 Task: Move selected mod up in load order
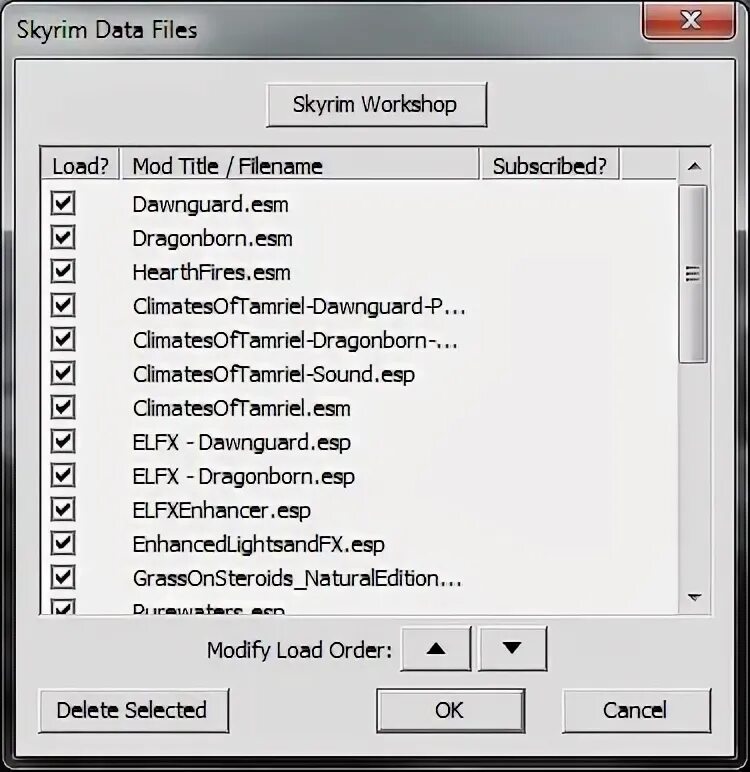click(436, 648)
